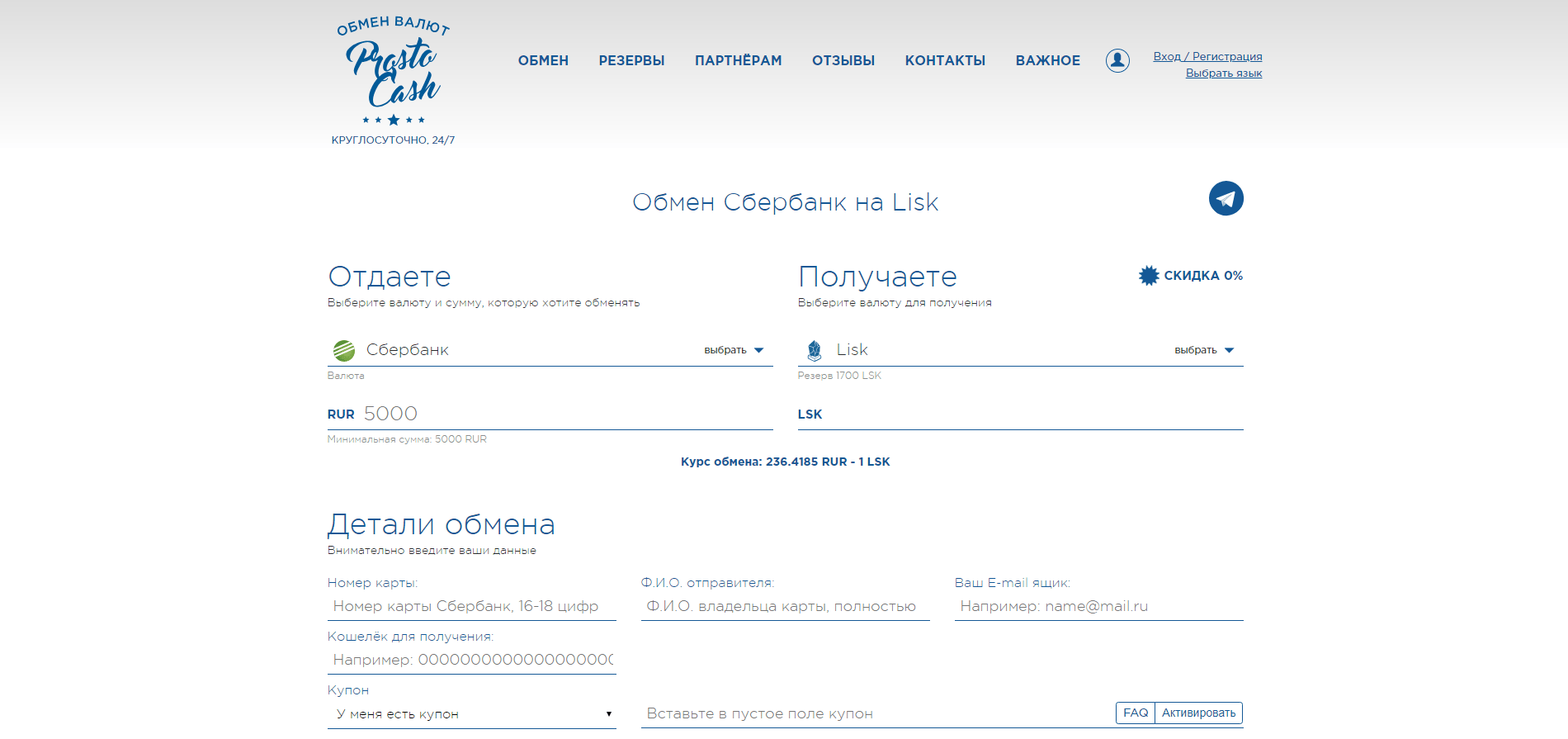Open the user account icon
Viewport: 1568px width, 739px height.
pyautogui.click(x=1117, y=60)
